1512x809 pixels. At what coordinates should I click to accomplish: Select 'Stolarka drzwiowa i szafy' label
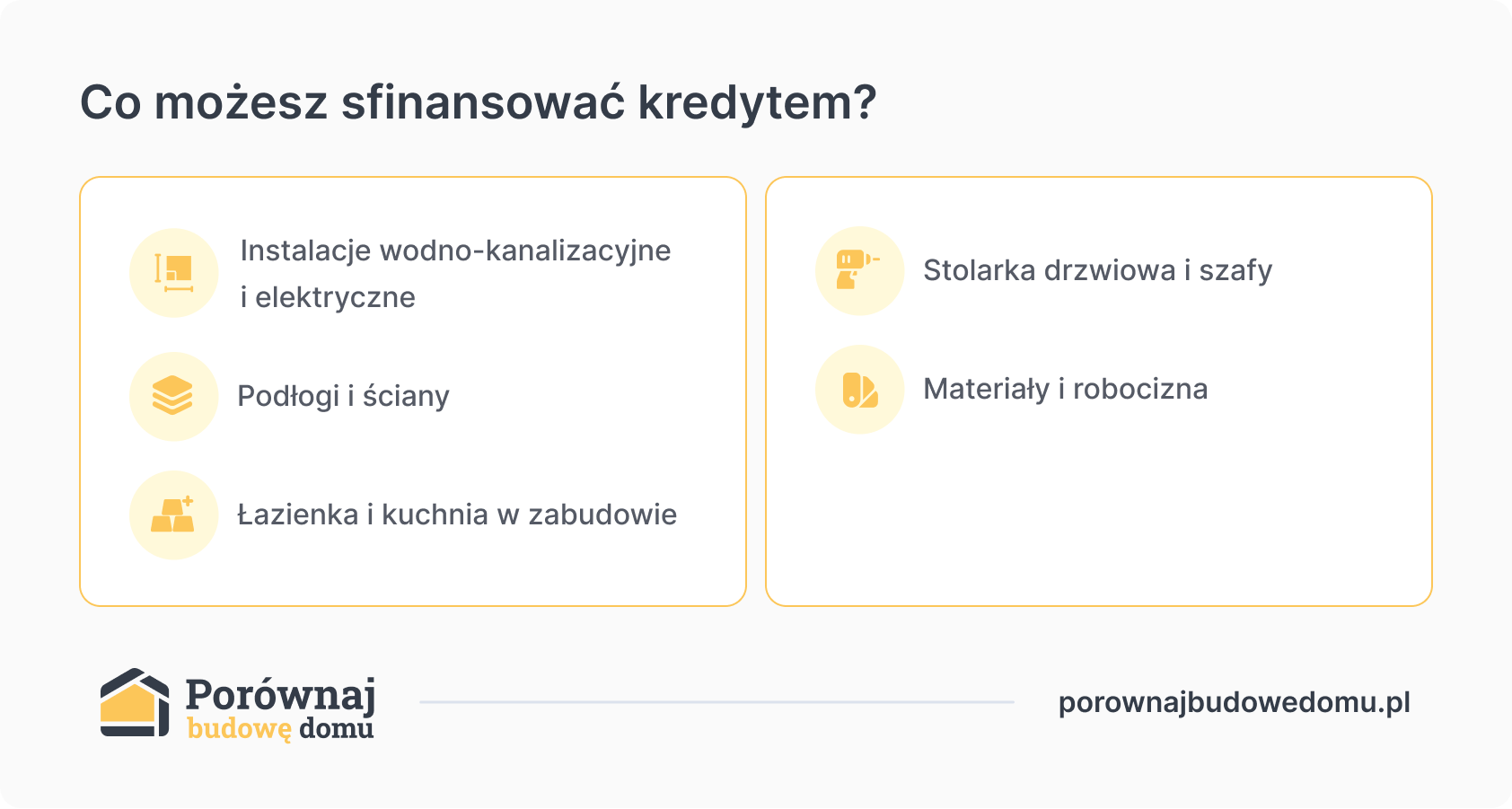(x=1097, y=270)
